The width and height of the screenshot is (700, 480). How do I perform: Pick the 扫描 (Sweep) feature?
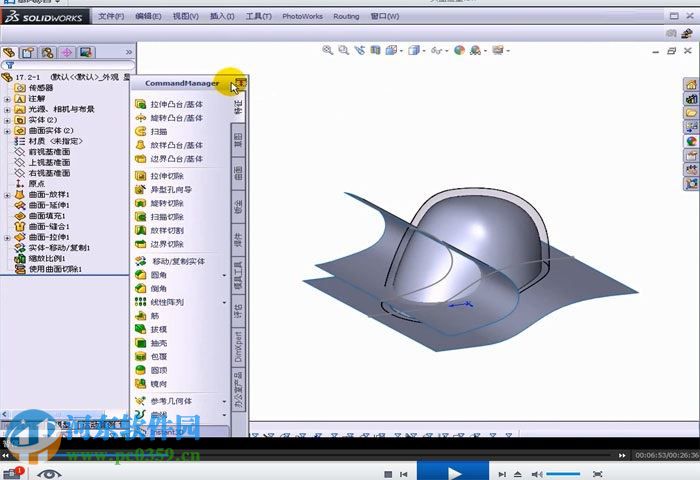click(x=151, y=132)
